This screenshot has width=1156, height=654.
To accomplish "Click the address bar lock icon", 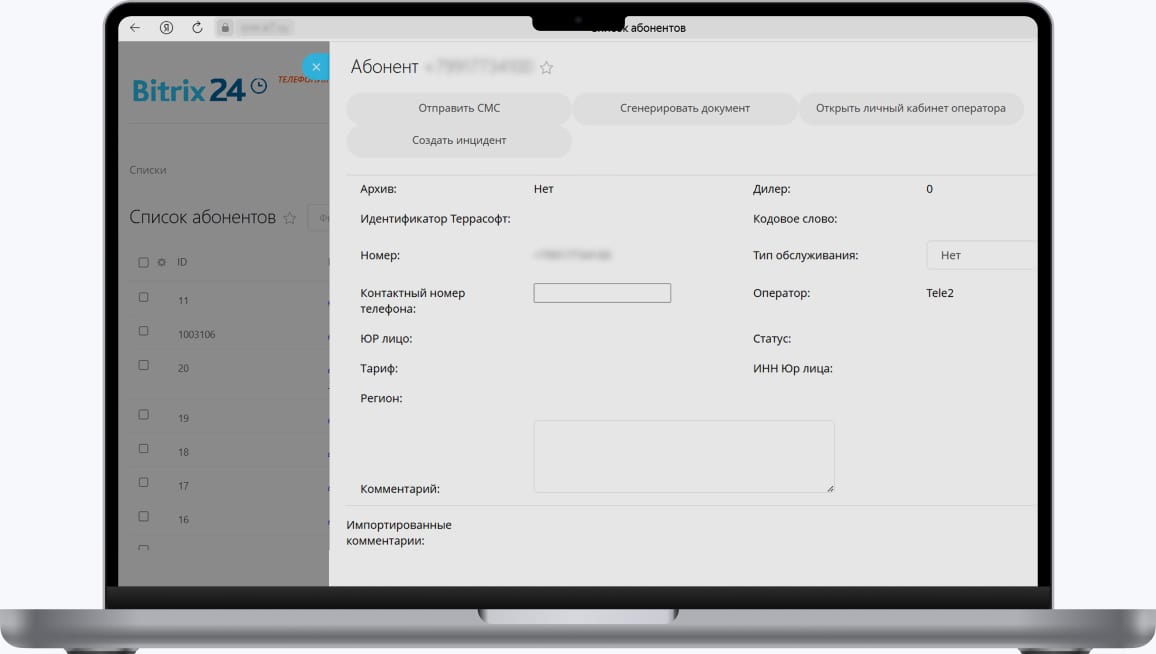I will (x=225, y=28).
